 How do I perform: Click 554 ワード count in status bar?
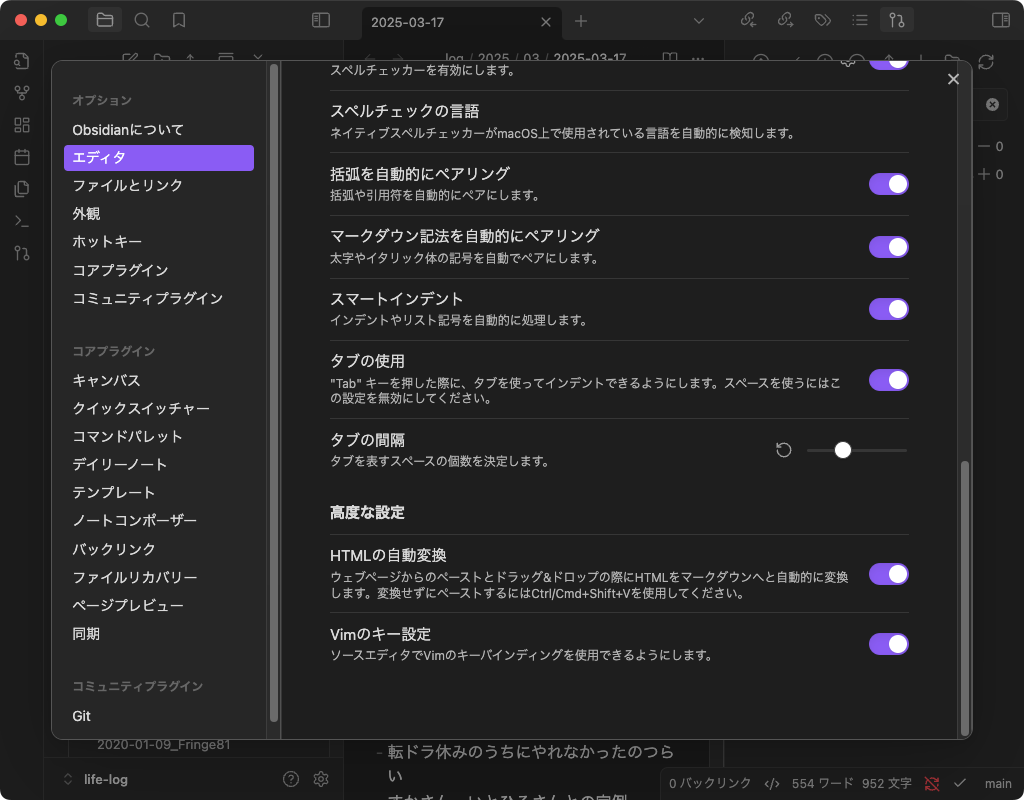click(822, 784)
